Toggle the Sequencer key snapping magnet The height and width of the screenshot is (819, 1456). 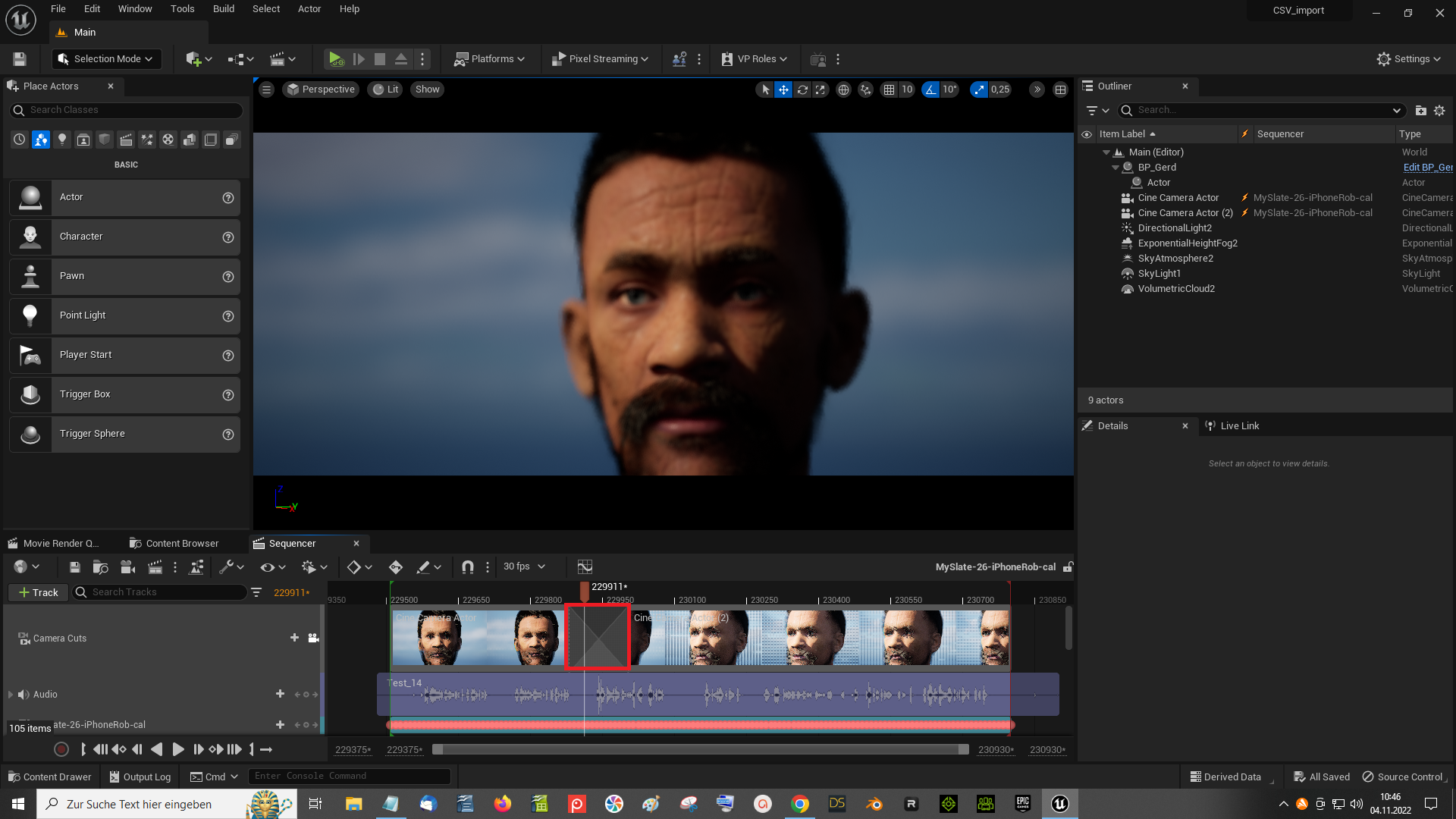click(x=468, y=567)
